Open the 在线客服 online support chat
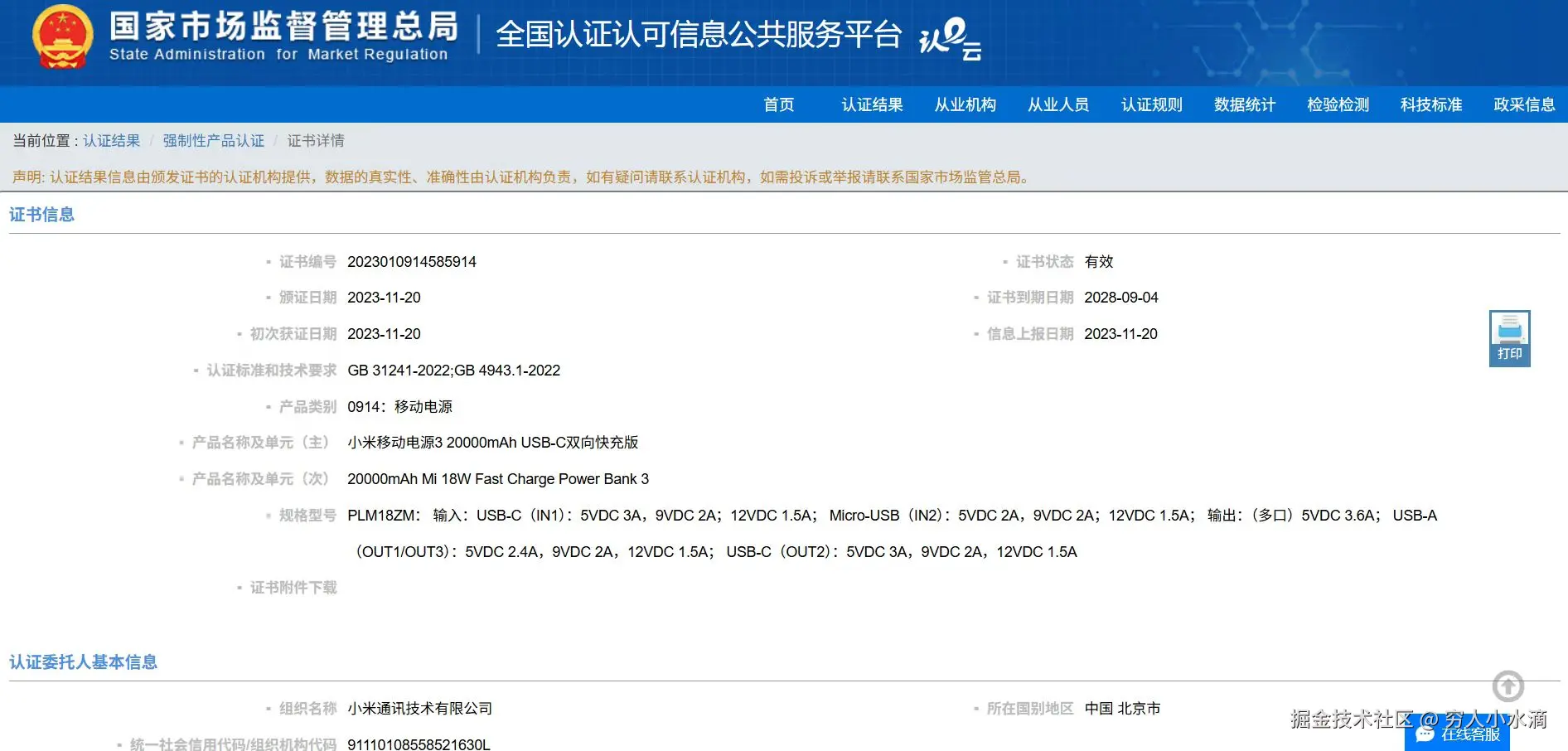The height and width of the screenshot is (751, 1568). tap(1457, 734)
